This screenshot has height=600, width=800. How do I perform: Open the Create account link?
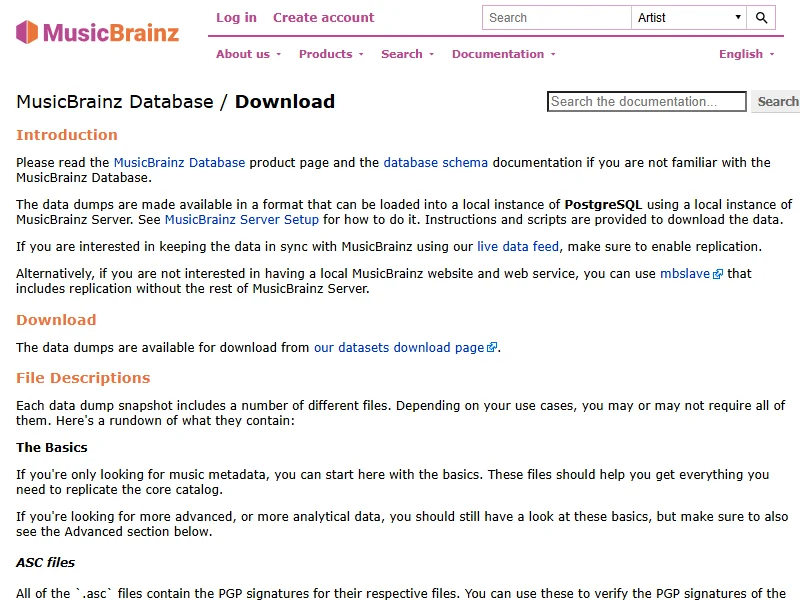pos(323,17)
